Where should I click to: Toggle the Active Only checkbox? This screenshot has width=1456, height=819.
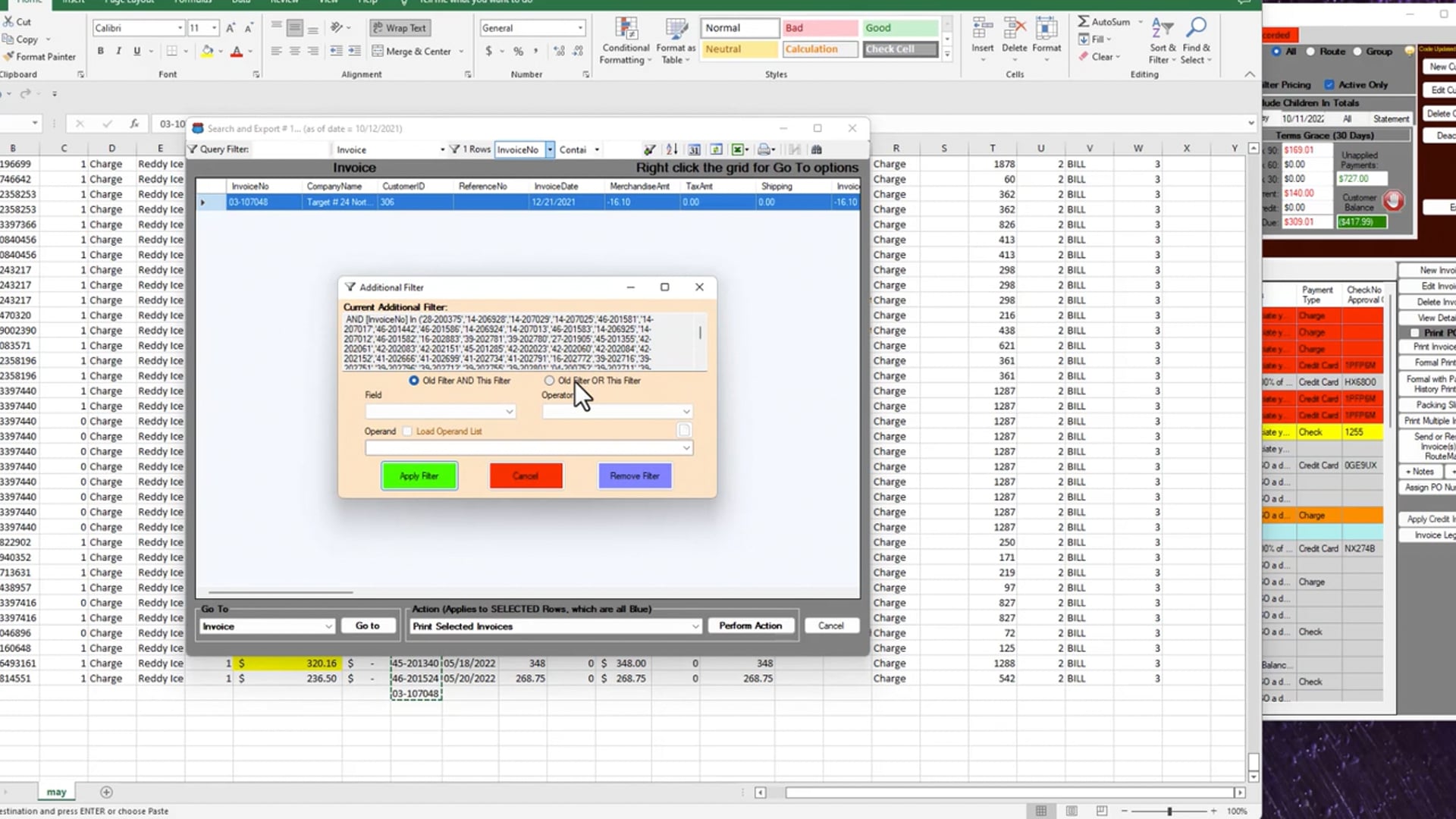1329,85
